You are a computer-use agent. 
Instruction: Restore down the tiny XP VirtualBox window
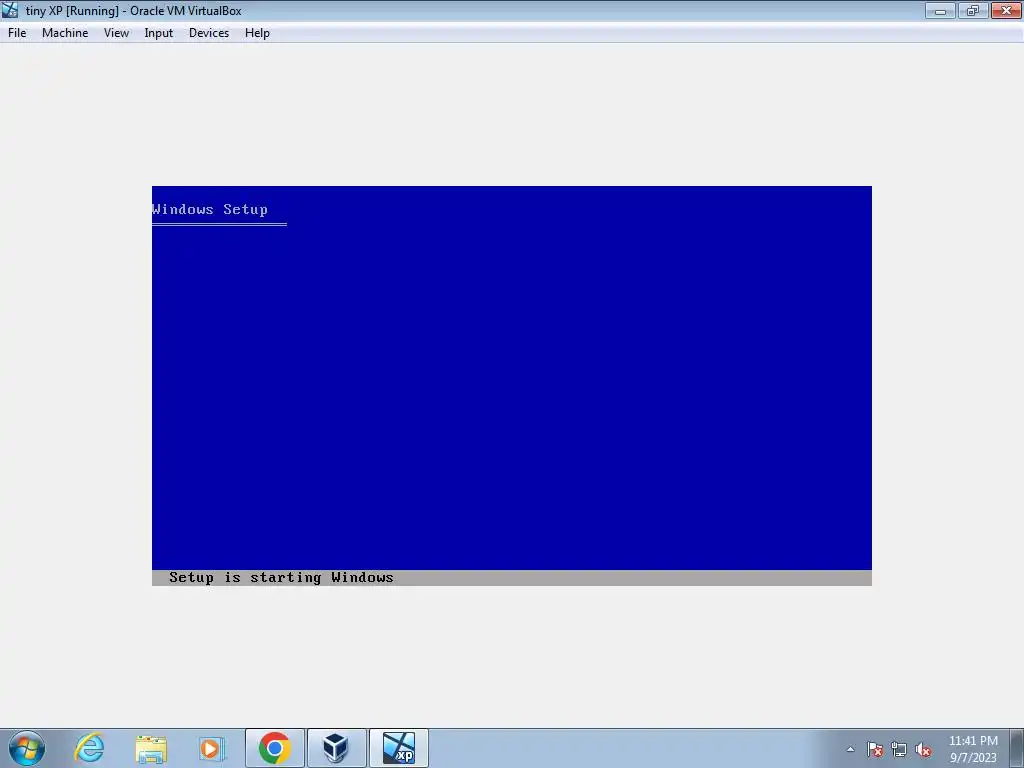[973, 10]
